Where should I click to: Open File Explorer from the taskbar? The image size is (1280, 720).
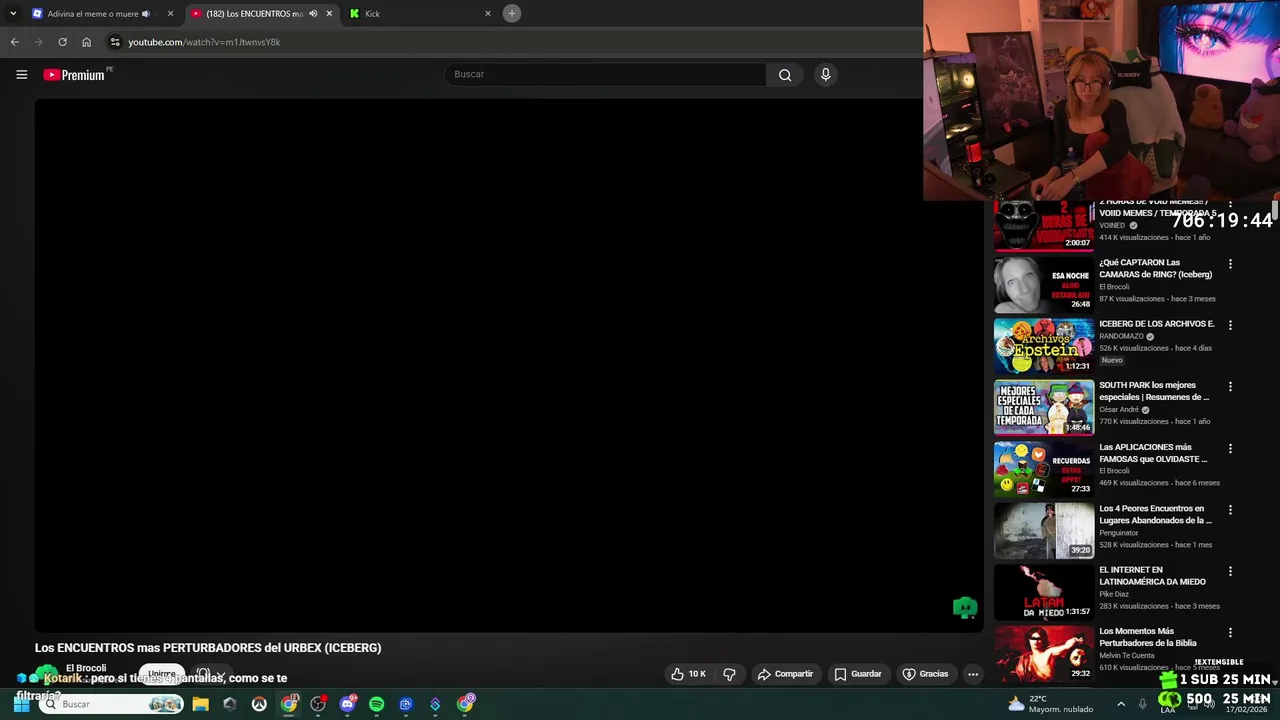click(200, 704)
